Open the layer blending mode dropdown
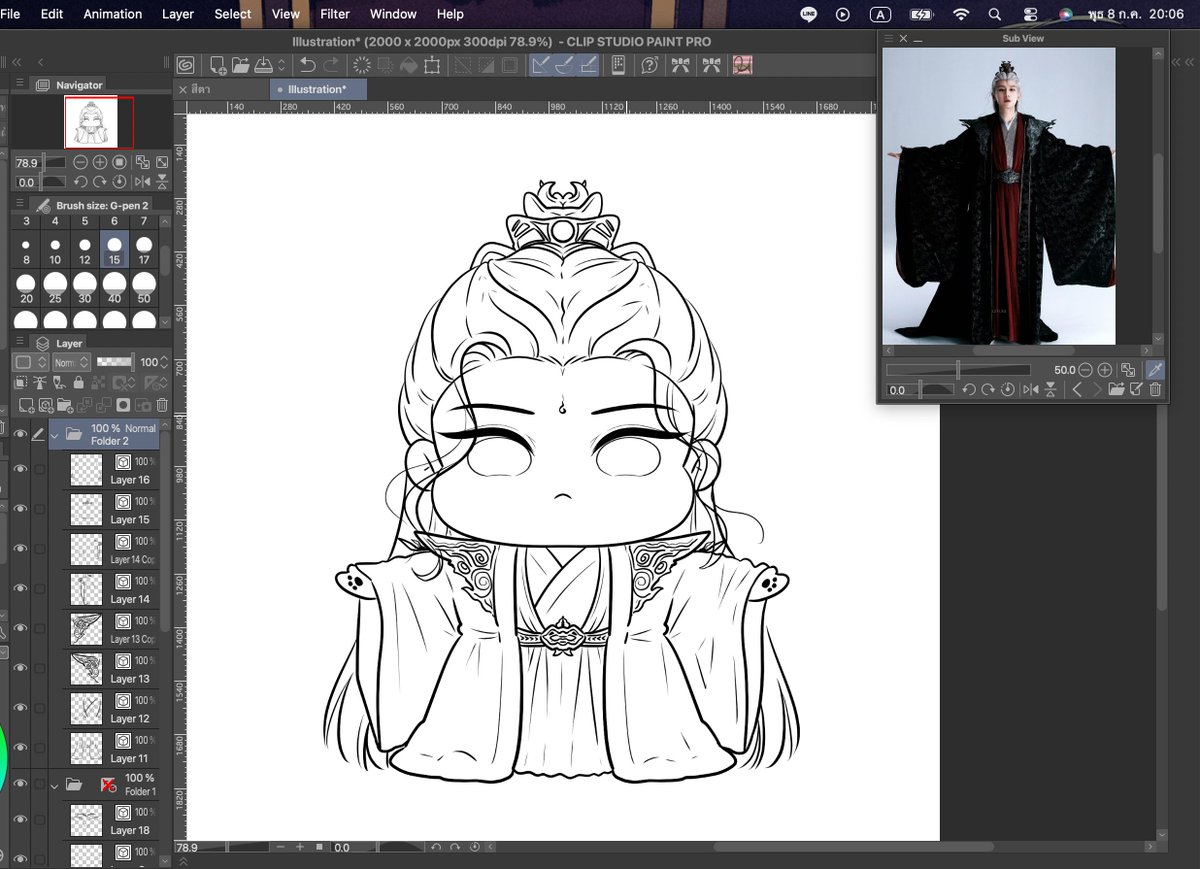The height and width of the screenshot is (869, 1200). (71, 362)
